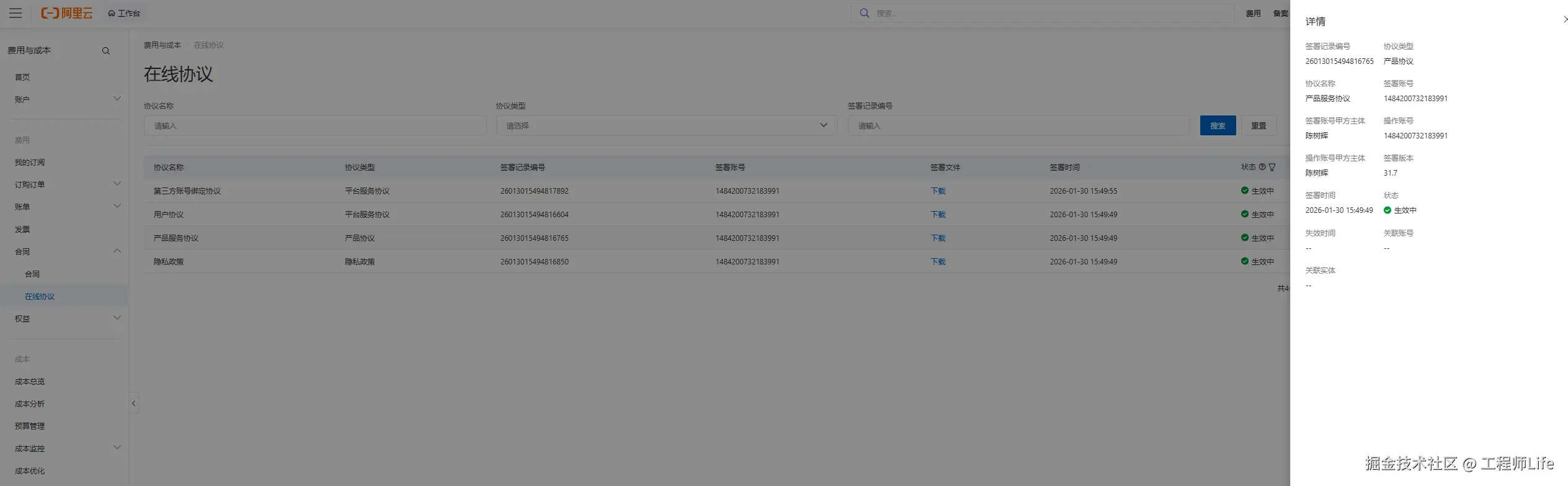Click the 协议名称 input field
The height and width of the screenshot is (486, 1568).
[x=315, y=125]
